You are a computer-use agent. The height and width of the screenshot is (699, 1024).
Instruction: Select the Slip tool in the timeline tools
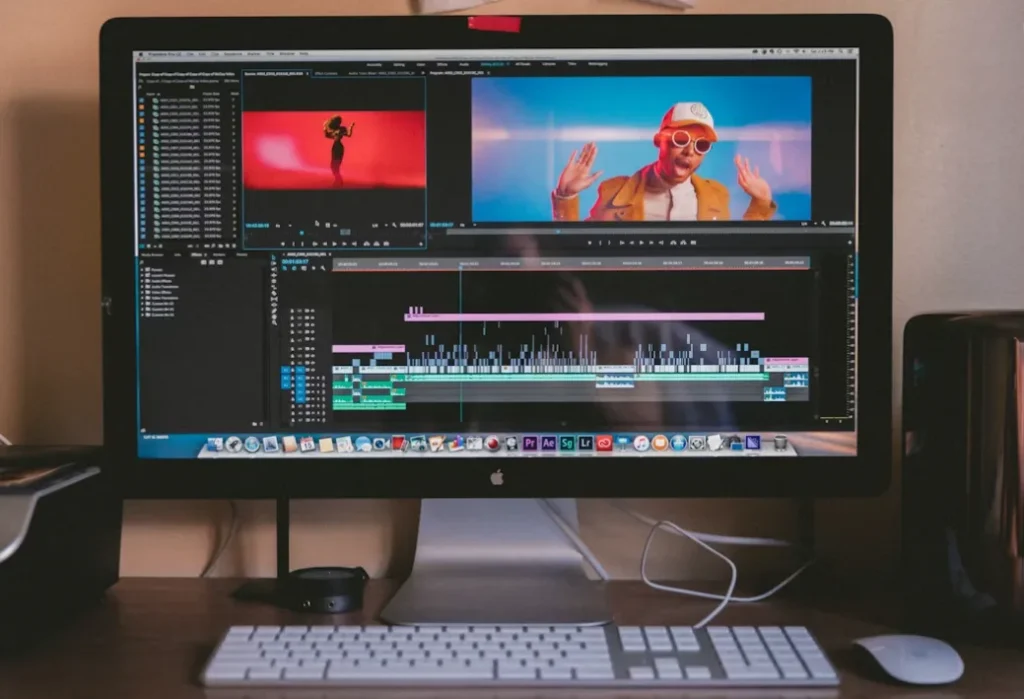click(273, 300)
